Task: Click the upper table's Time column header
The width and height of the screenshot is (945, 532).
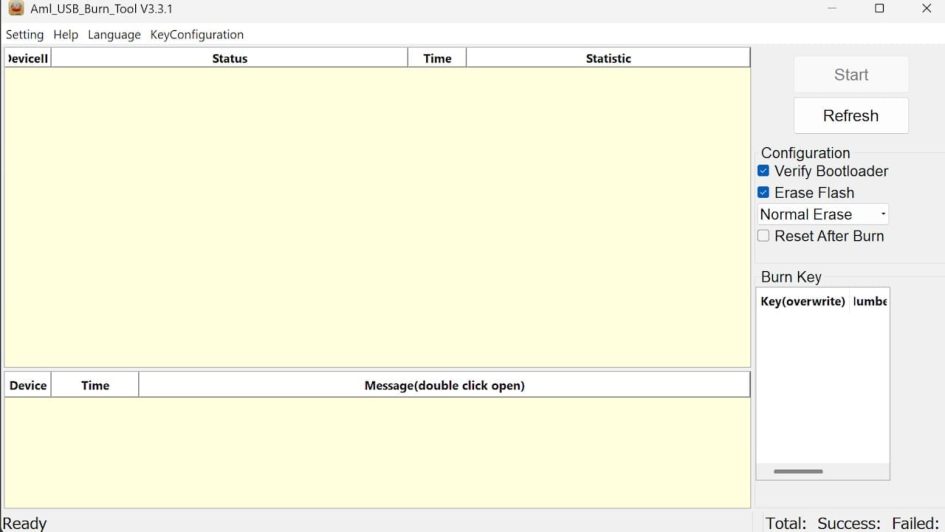Action: [437, 58]
